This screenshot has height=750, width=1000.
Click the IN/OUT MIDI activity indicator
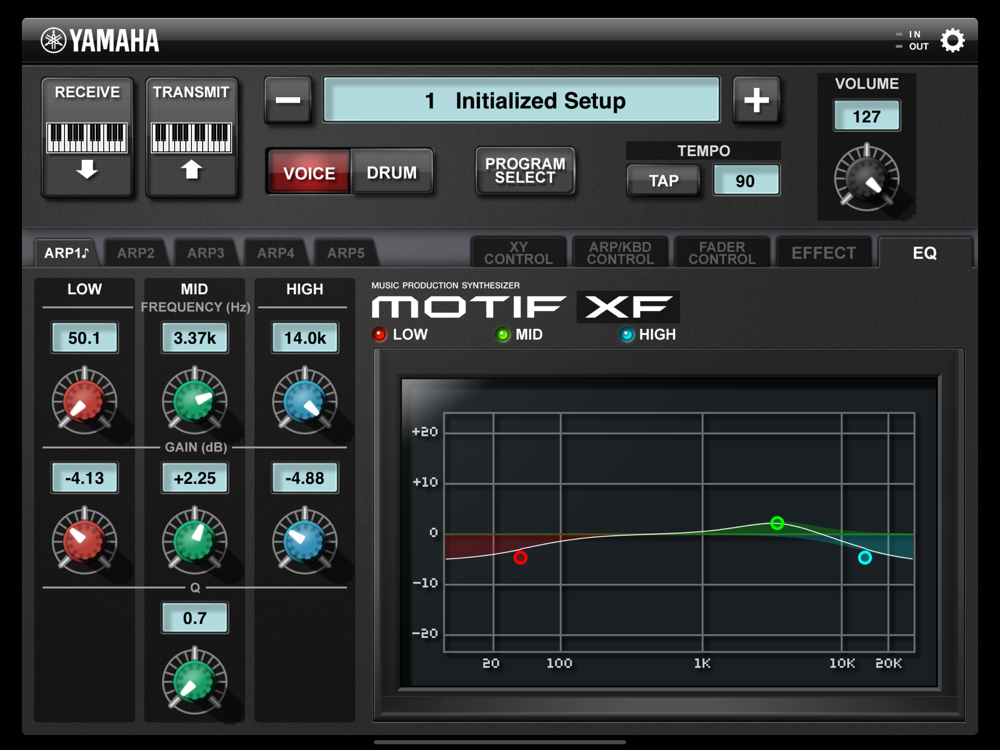pos(912,40)
